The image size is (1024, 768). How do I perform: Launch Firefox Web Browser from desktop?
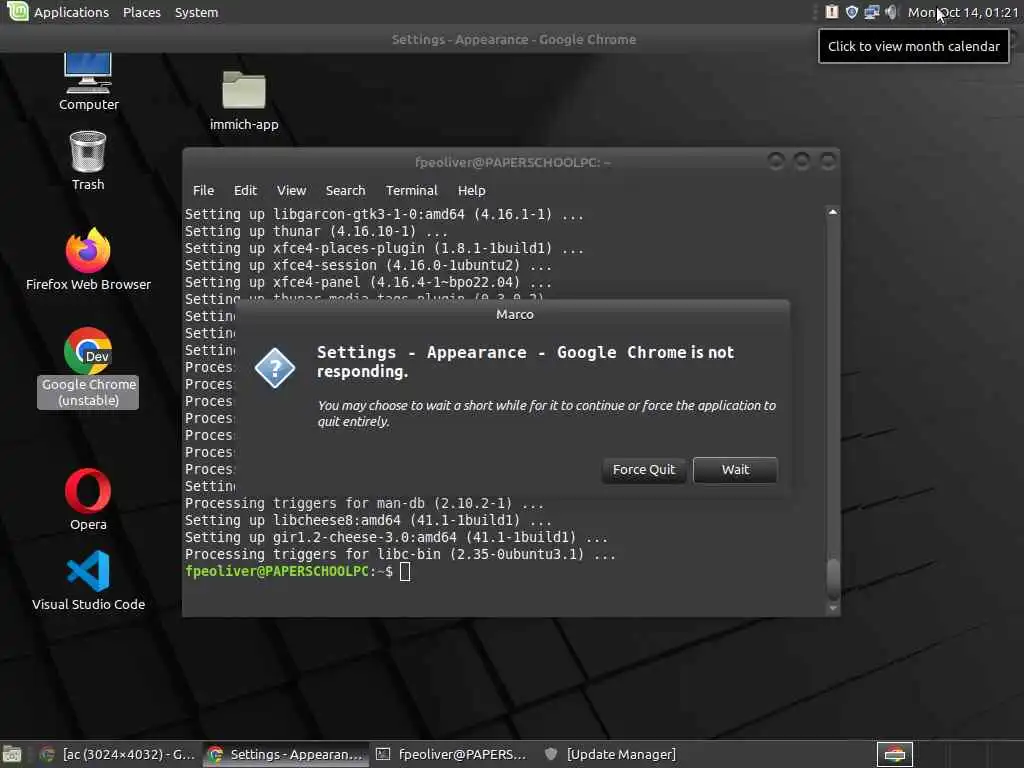click(x=88, y=259)
